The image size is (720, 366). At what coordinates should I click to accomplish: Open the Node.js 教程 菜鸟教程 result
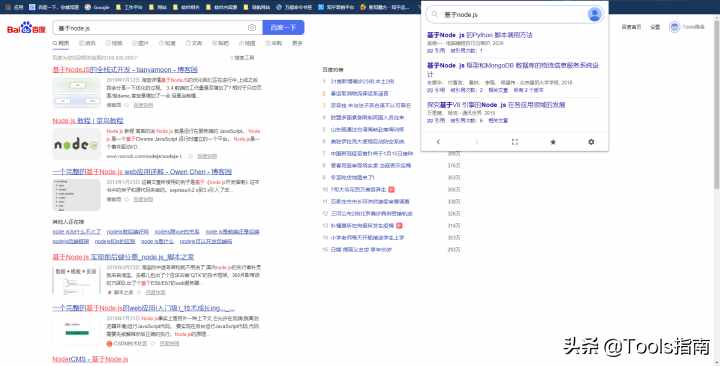pos(88,121)
